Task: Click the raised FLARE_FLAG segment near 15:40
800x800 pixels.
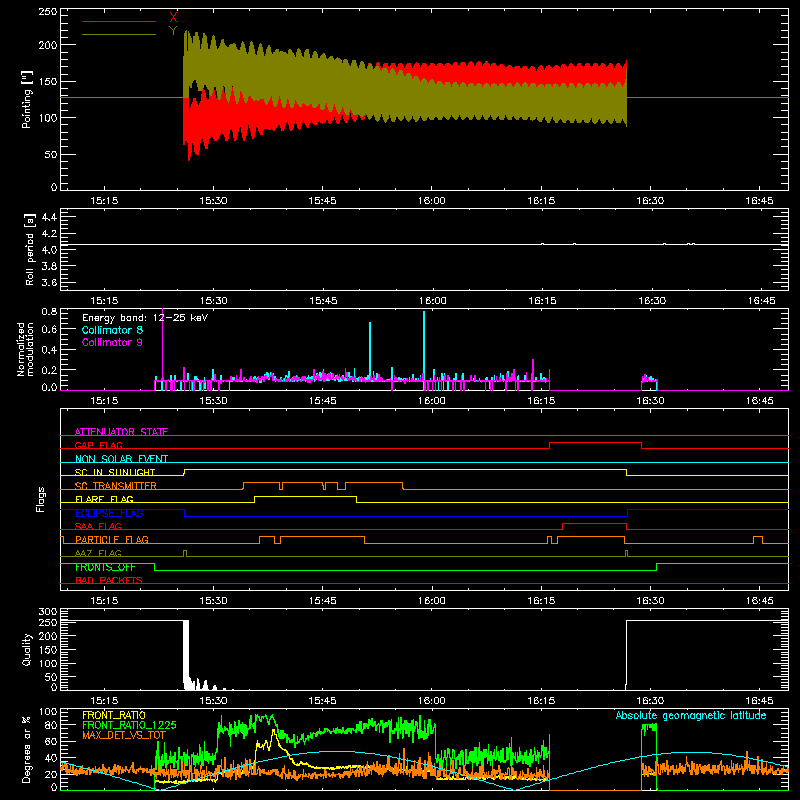Action: [x=305, y=496]
